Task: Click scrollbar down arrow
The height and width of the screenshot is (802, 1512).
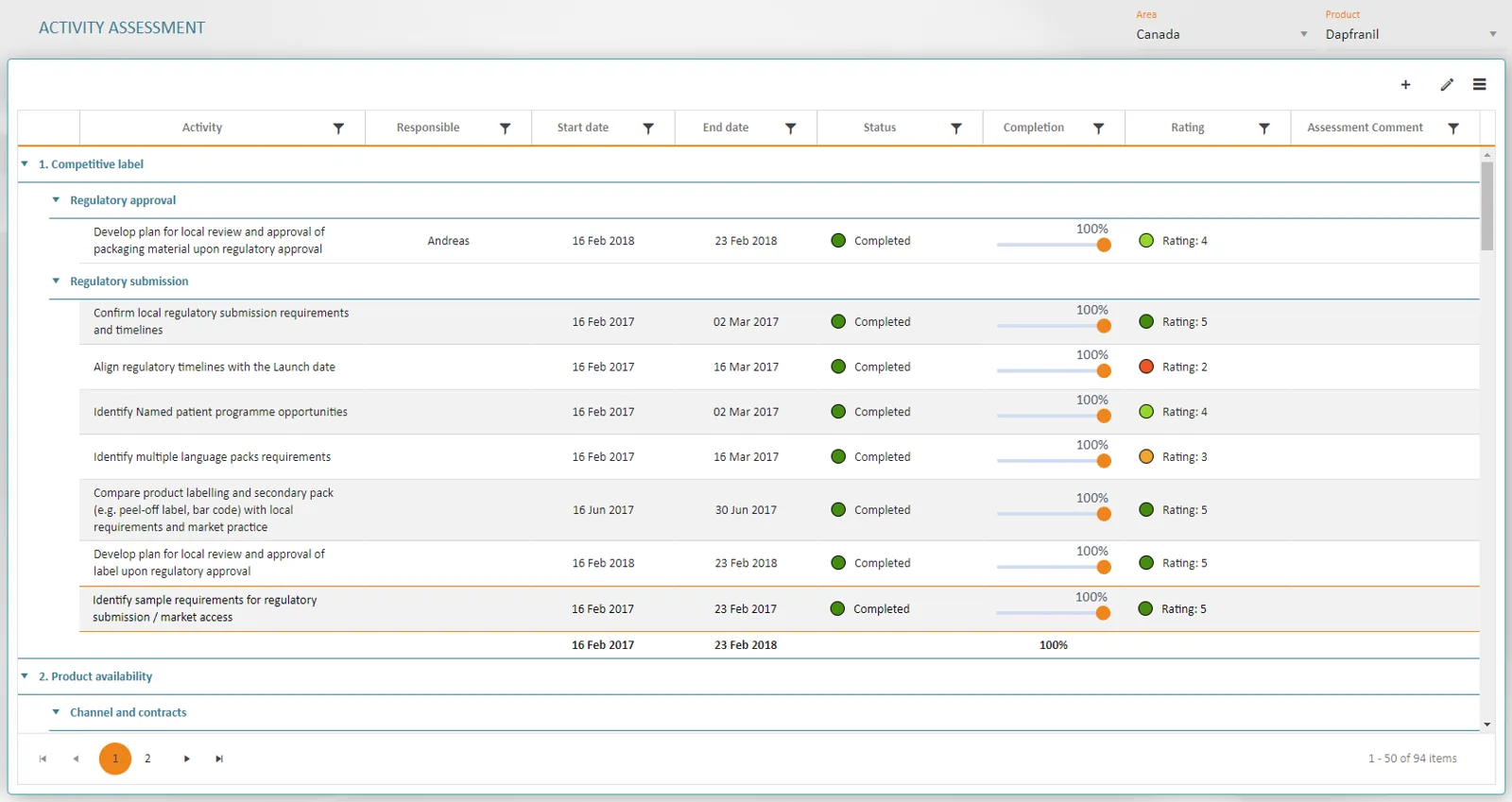Action: tap(1487, 725)
